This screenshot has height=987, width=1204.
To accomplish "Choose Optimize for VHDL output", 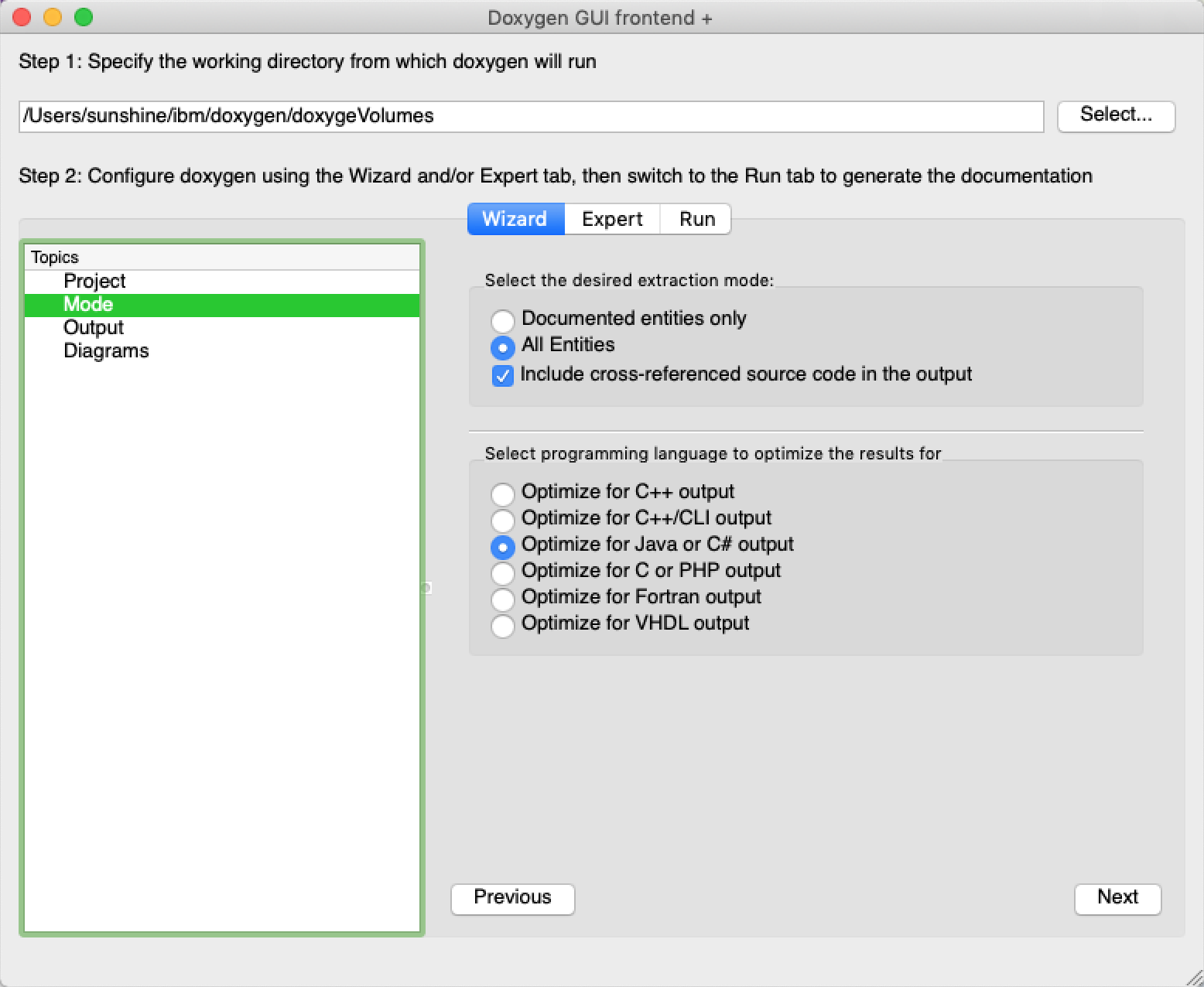I will click(x=503, y=625).
